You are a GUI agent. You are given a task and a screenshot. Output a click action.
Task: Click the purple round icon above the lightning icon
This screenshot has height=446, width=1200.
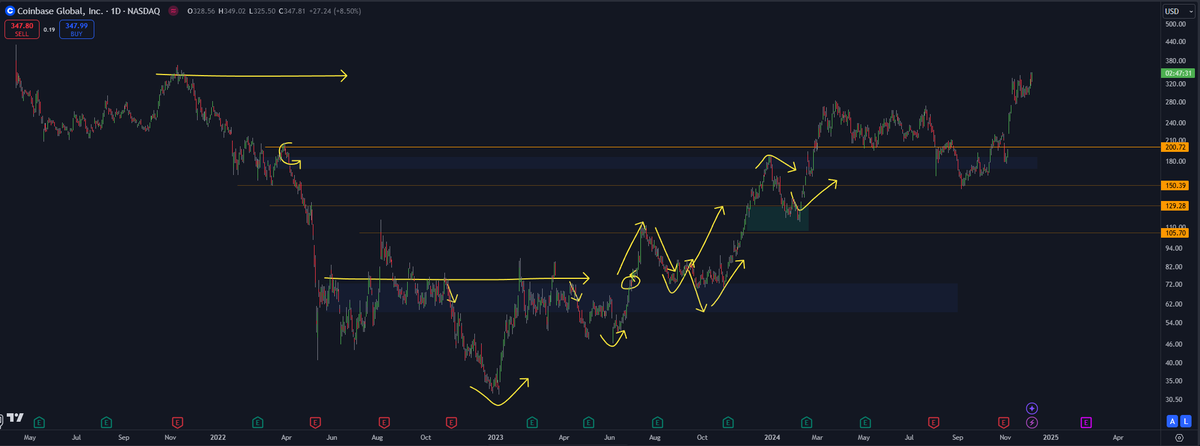coord(1032,408)
